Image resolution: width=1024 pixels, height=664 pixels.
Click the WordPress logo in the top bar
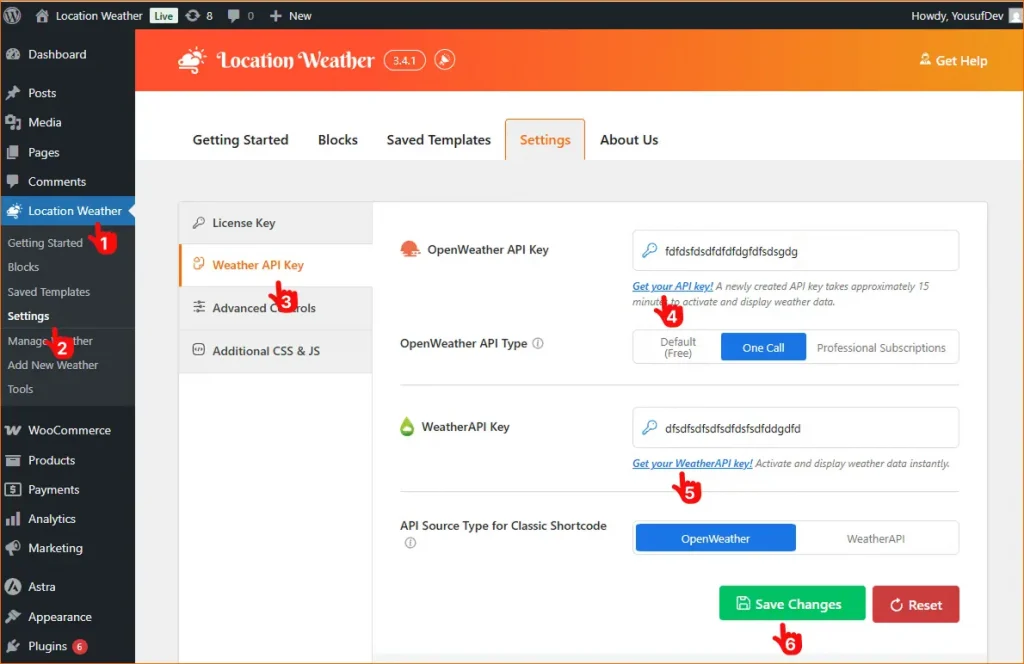coord(14,15)
